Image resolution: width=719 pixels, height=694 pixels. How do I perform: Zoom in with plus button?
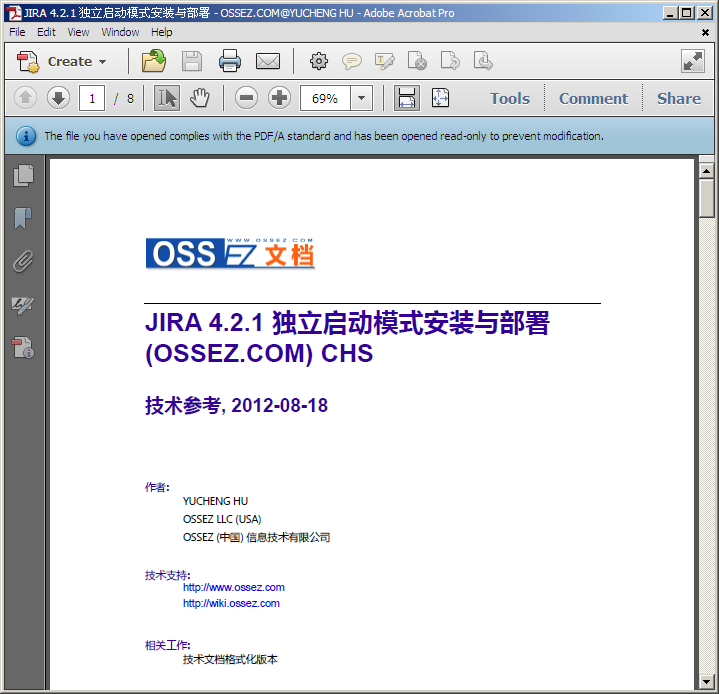pyautogui.click(x=279, y=98)
